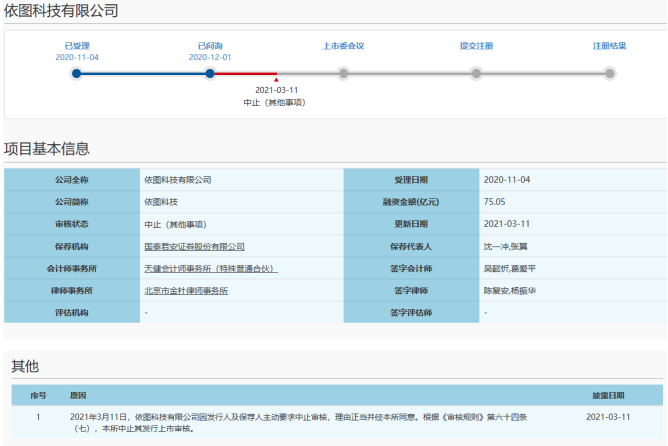Click the 审核状态 value in the table
Screen dimensions: 668x446
(175, 224)
